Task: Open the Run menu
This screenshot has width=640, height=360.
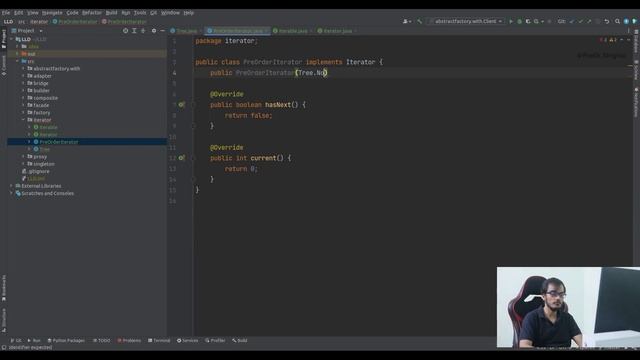Action: pyautogui.click(x=126, y=13)
